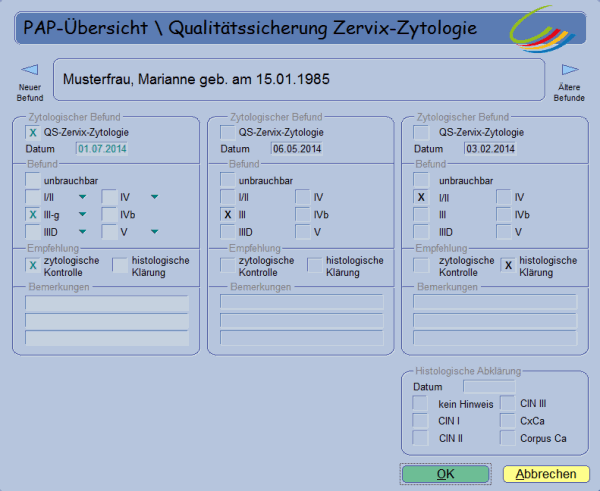Viewport: 600px width, 491px height.
Task: Uncheck QS-Zervix-Zytologie for 01.07.2014 finding
Action: click(x=34, y=132)
